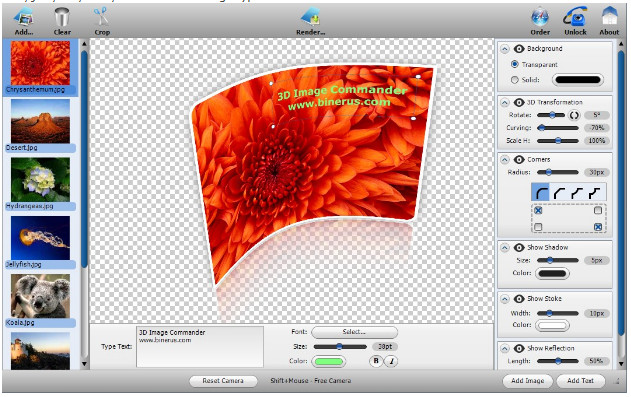
Task: Select the Transparent background option
Action: pos(515,64)
